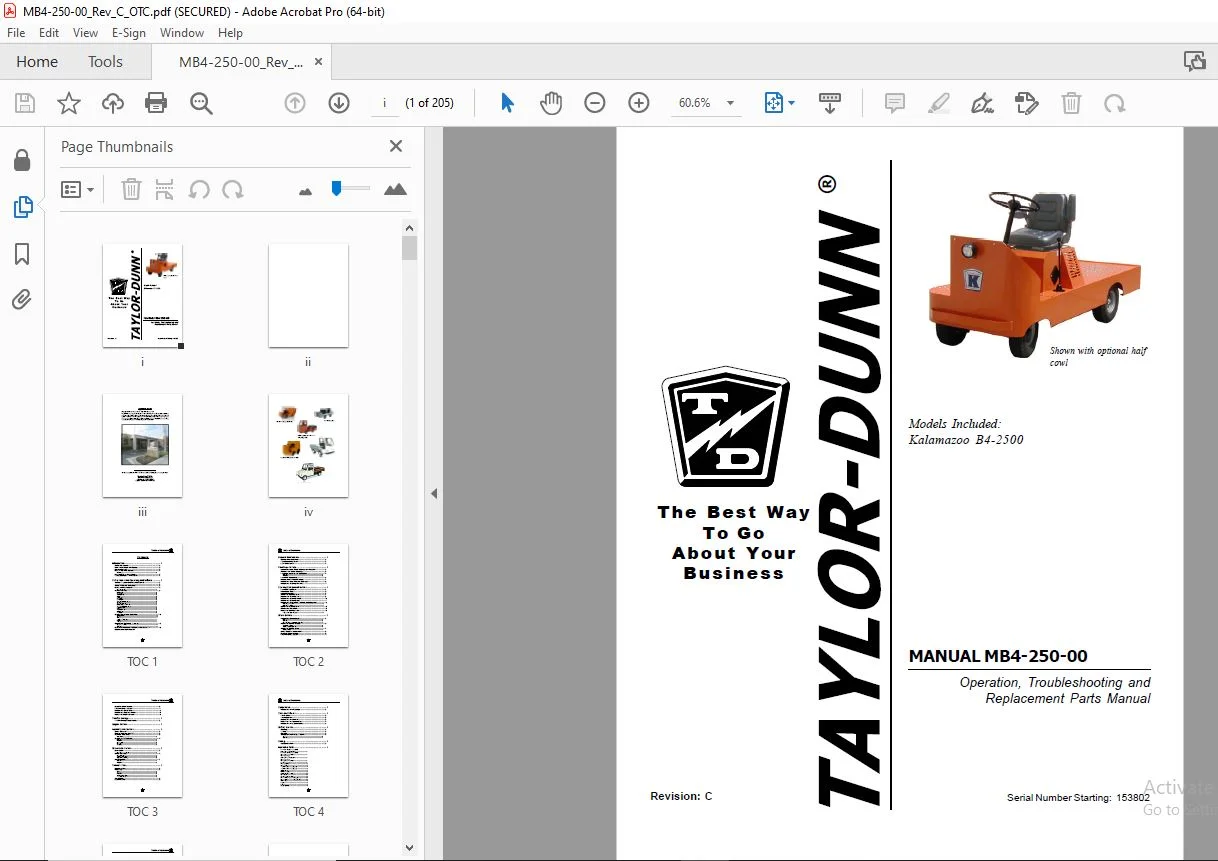The width and height of the screenshot is (1218, 861).
Task: Select the Highlight text pen tool
Action: click(x=938, y=103)
